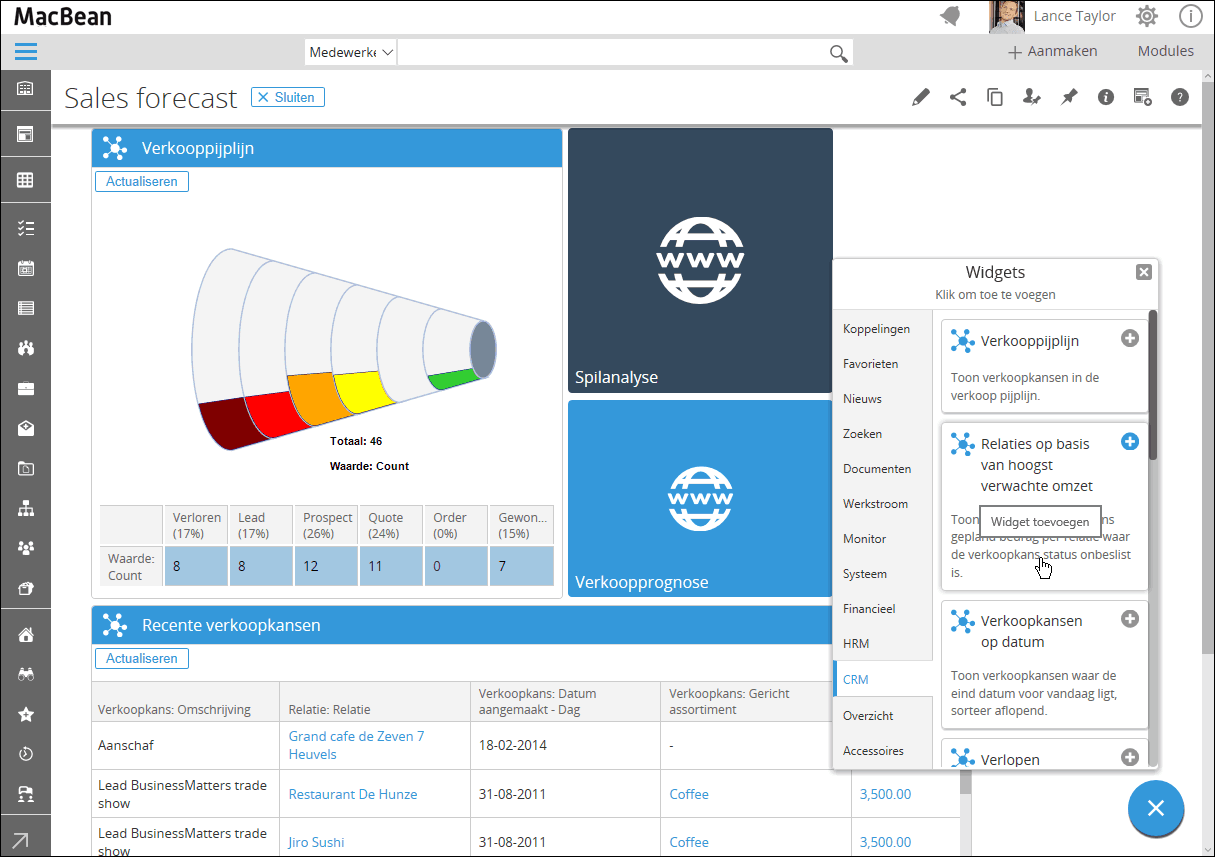Click the pencil edit icon in dashboard toolbar

point(920,97)
